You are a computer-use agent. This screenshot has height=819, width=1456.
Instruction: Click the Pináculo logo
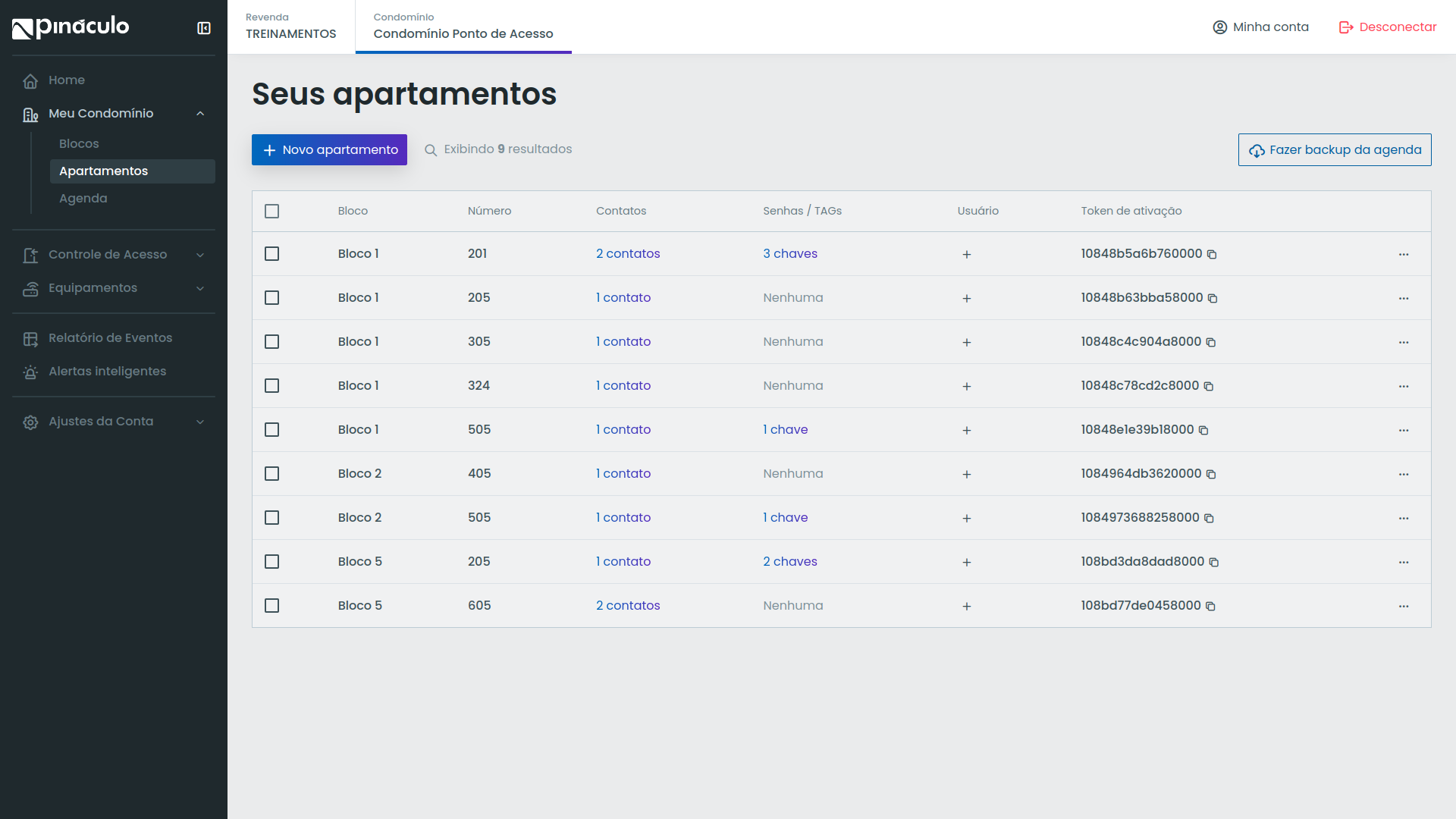coord(70,27)
